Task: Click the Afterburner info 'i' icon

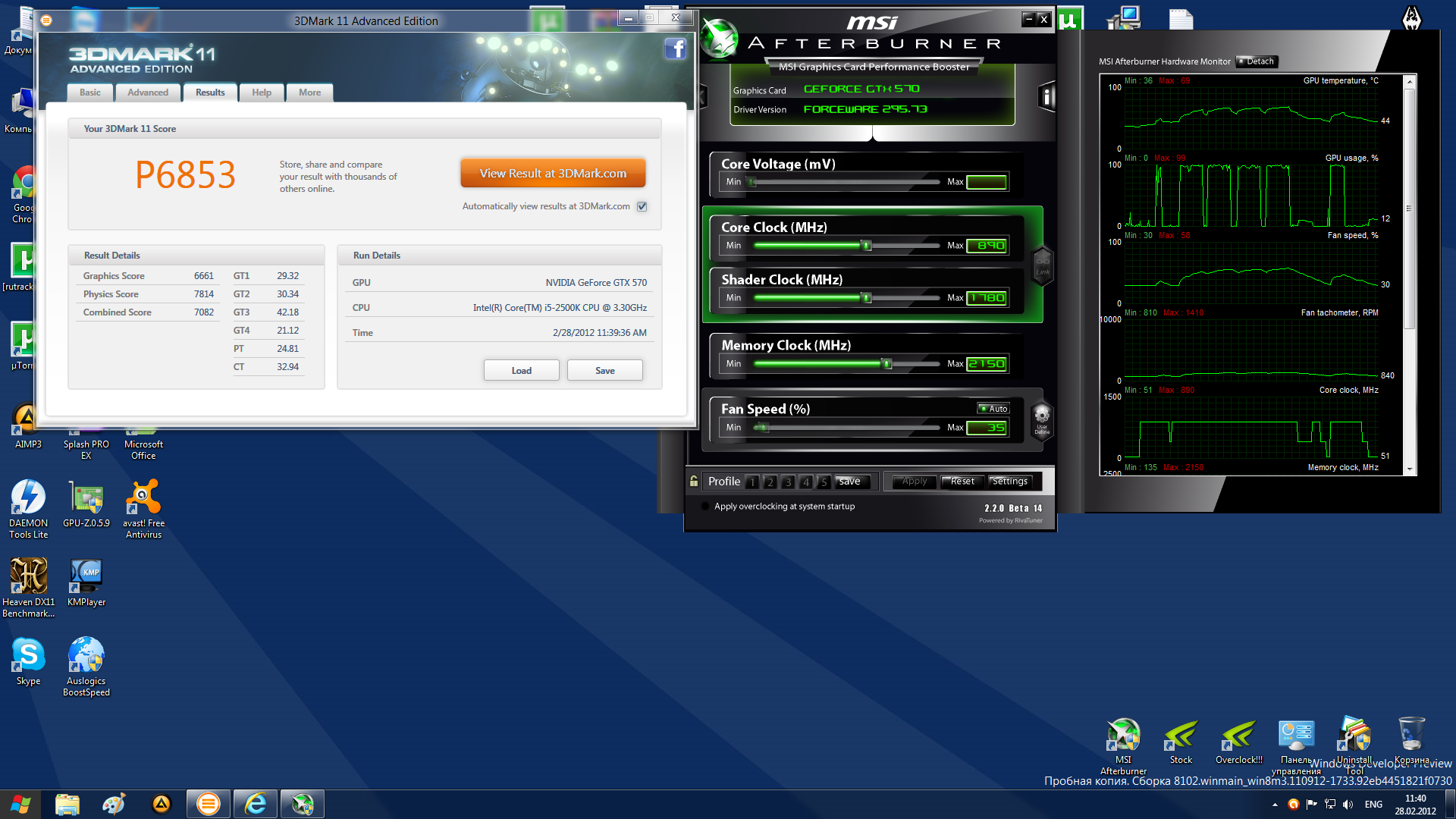Action: coord(1046,96)
